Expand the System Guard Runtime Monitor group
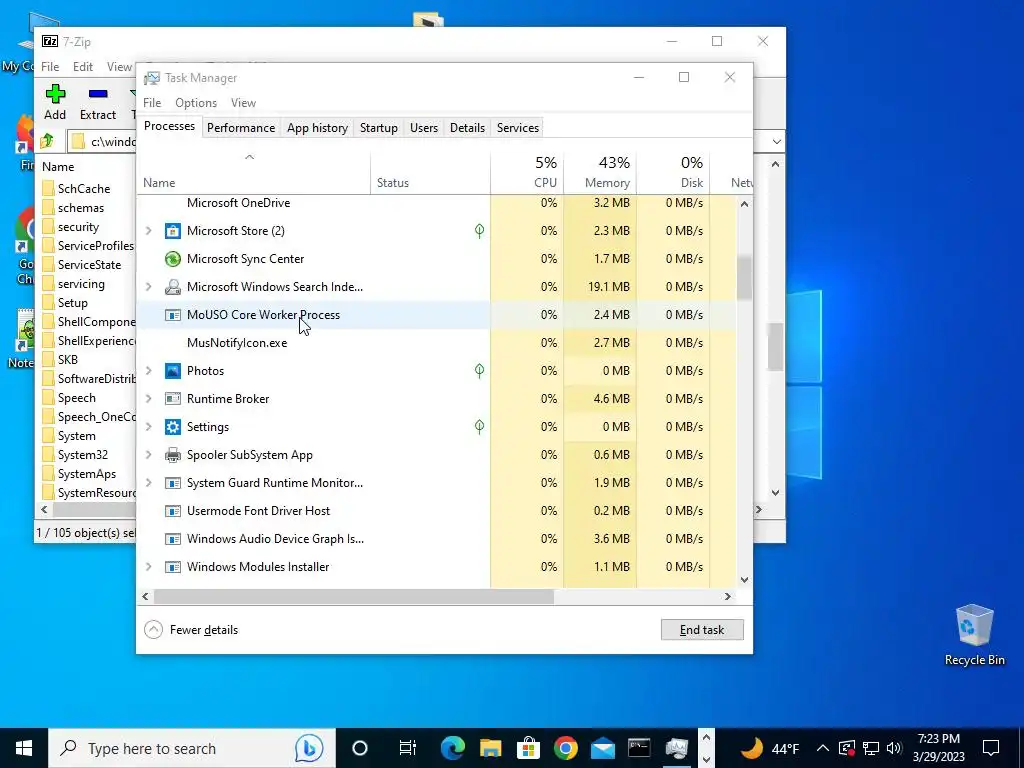The image size is (1024, 768). click(149, 483)
